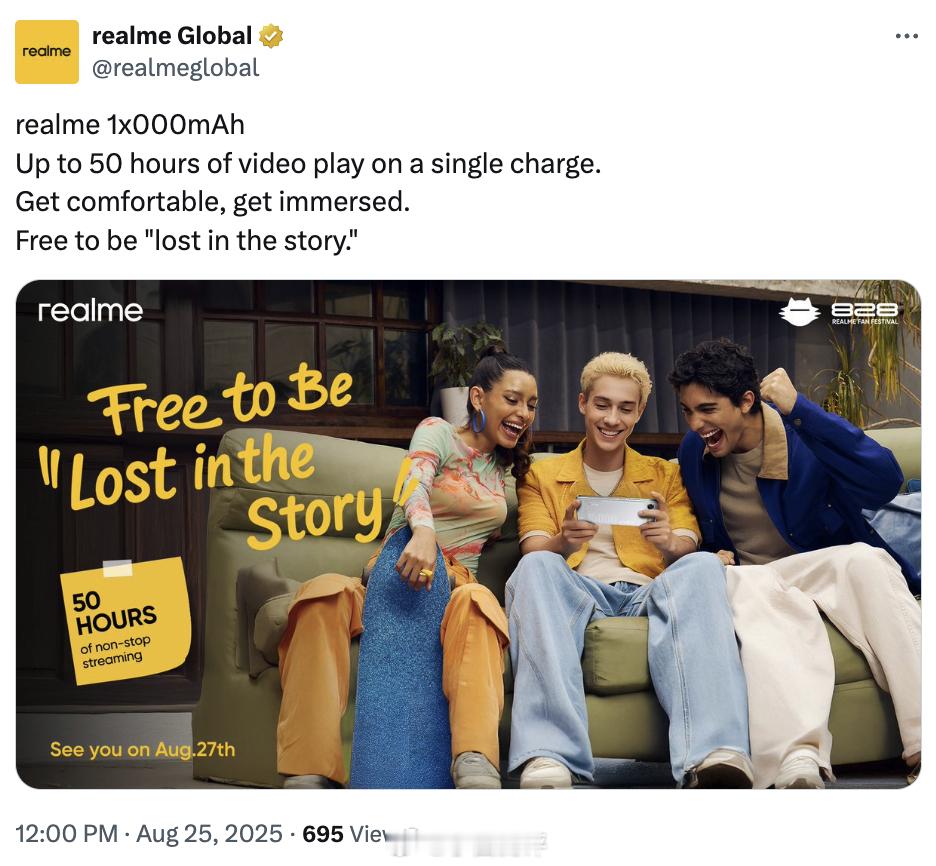The image size is (936, 866).
Task: Click the gold verified badge
Action: tap(271, 36)
